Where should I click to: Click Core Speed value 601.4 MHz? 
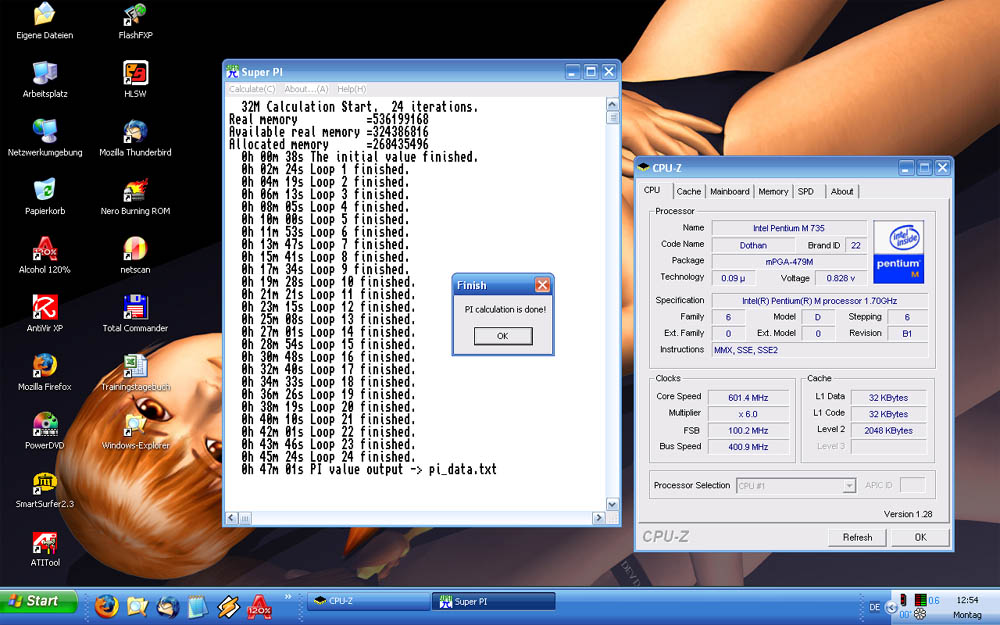pos(748,398)
